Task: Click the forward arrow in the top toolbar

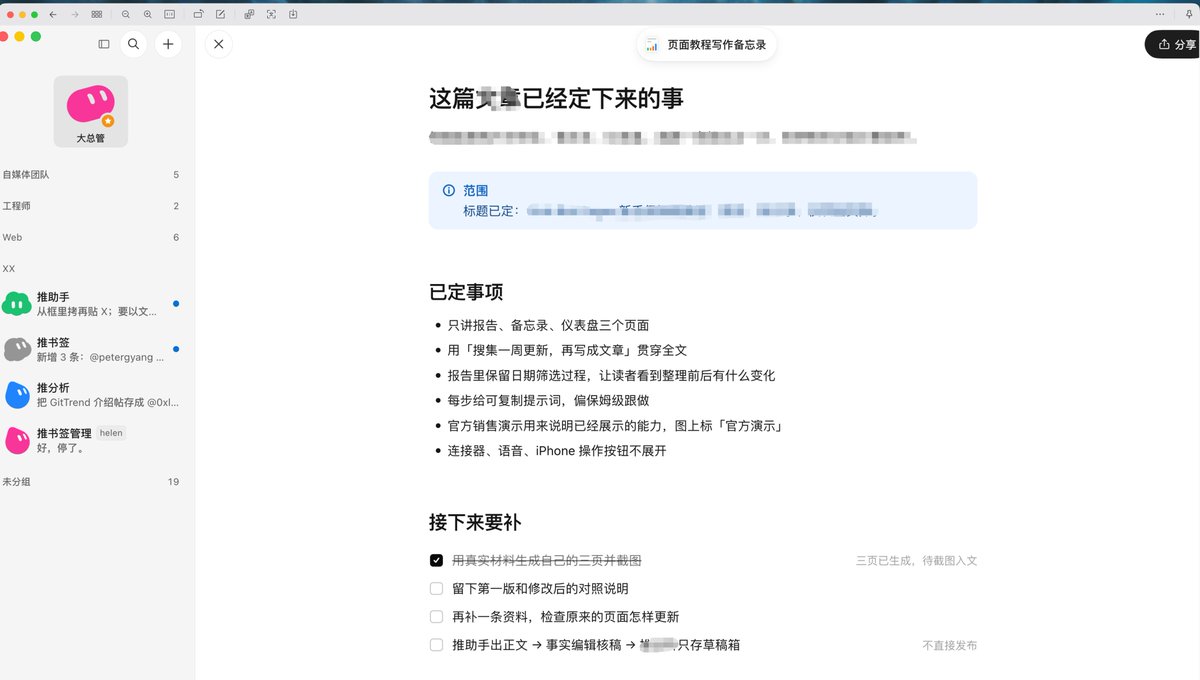Action: pos(74,15)
